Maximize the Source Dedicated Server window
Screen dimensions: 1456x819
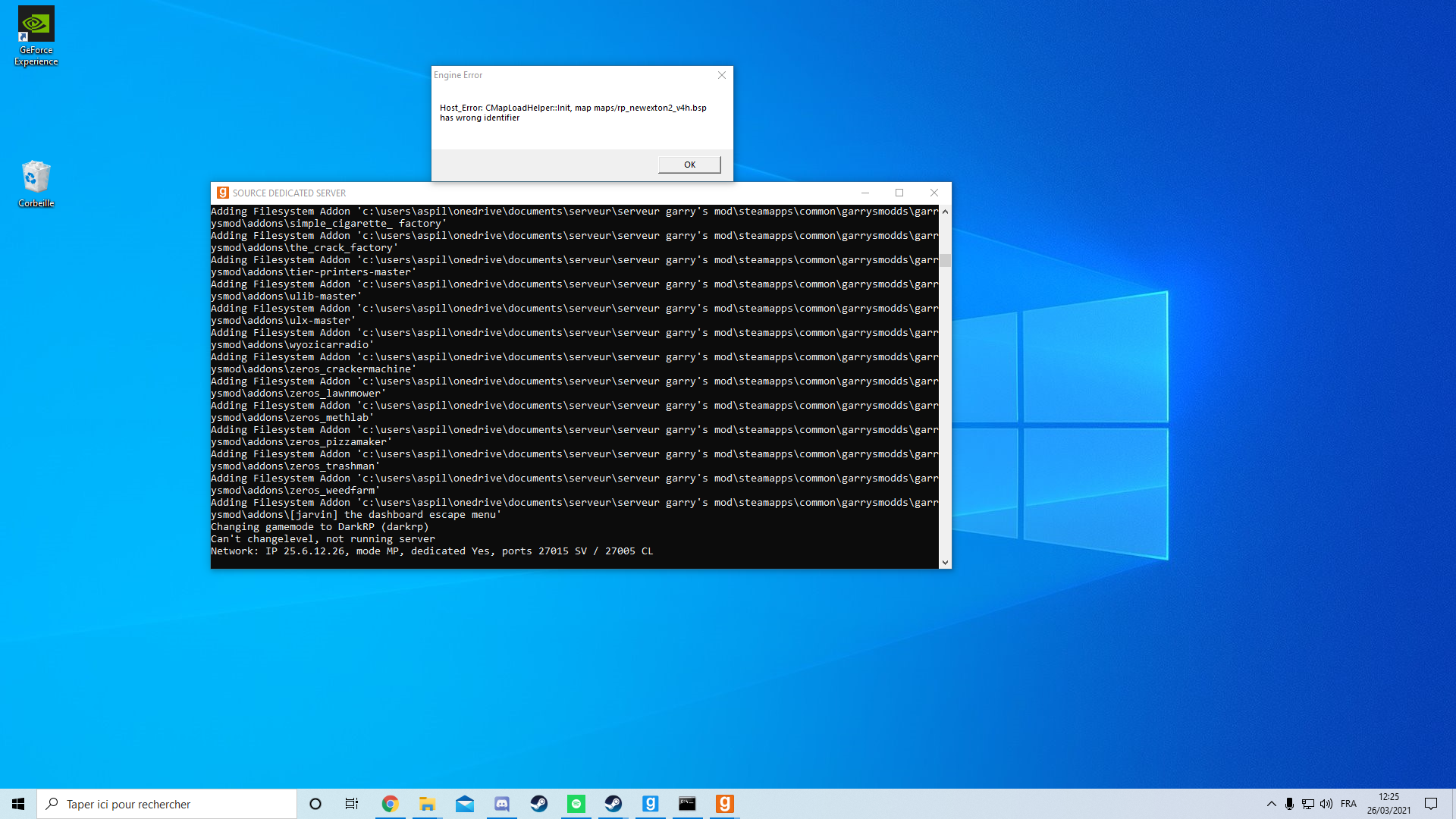pyautogui.click(x=899, y=193)
